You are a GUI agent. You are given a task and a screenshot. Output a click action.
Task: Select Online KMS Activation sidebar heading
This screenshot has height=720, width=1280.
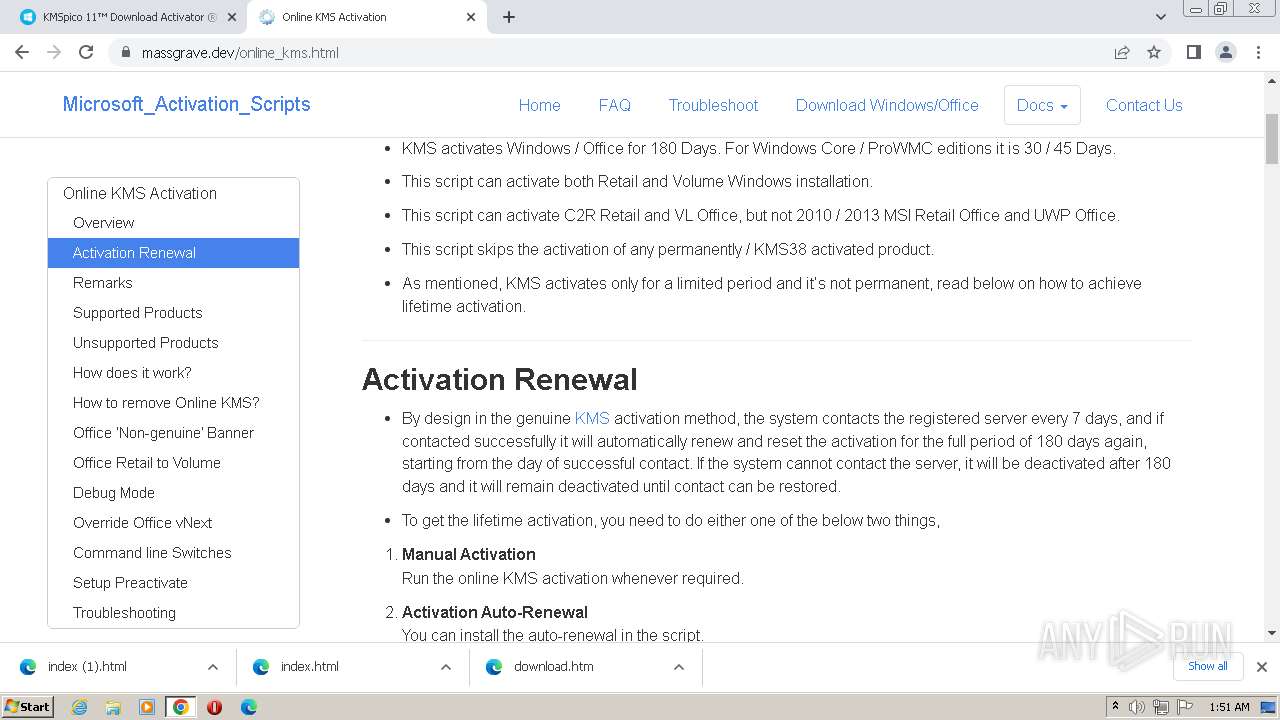(140, 193)
